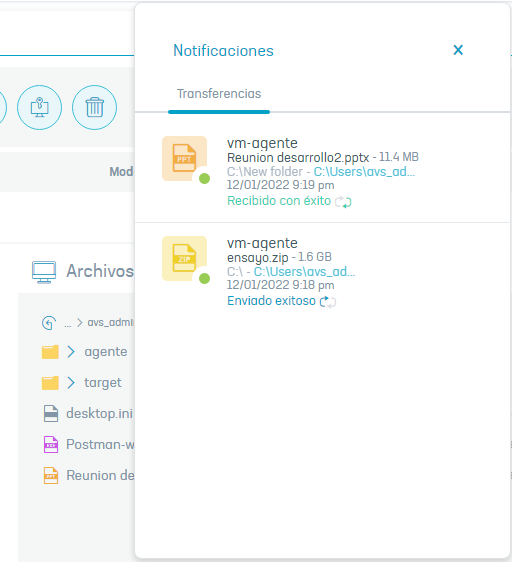The height and width of the screenshot is (562, 512).
Task: Click the breadcrumb ellipsis item
Action: 67,324
